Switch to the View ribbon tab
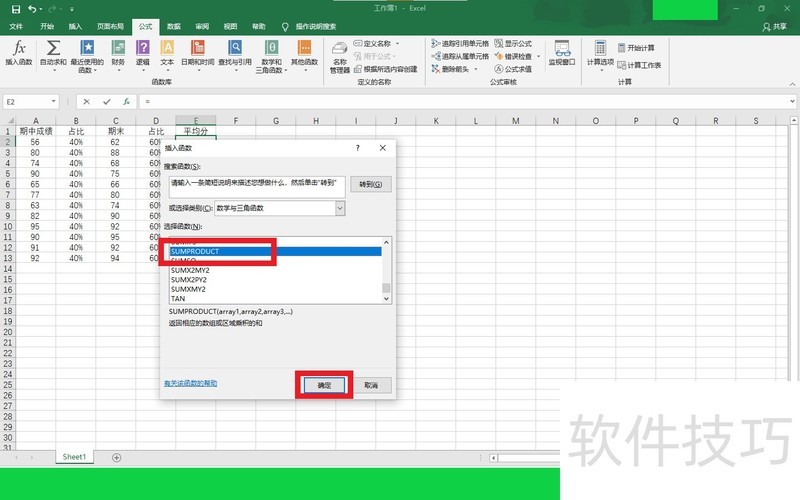Screen dimensions: 800x500 [x=230, y=27]
